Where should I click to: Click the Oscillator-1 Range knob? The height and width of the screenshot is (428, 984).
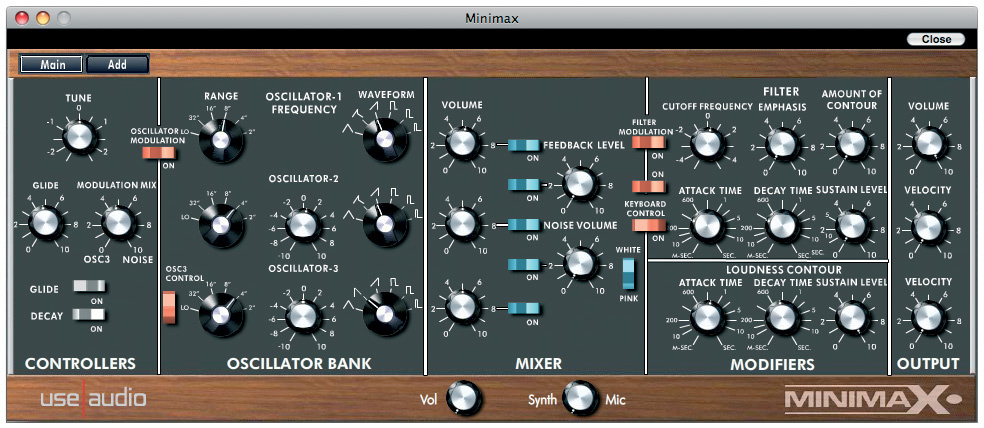tap(220, 141)
